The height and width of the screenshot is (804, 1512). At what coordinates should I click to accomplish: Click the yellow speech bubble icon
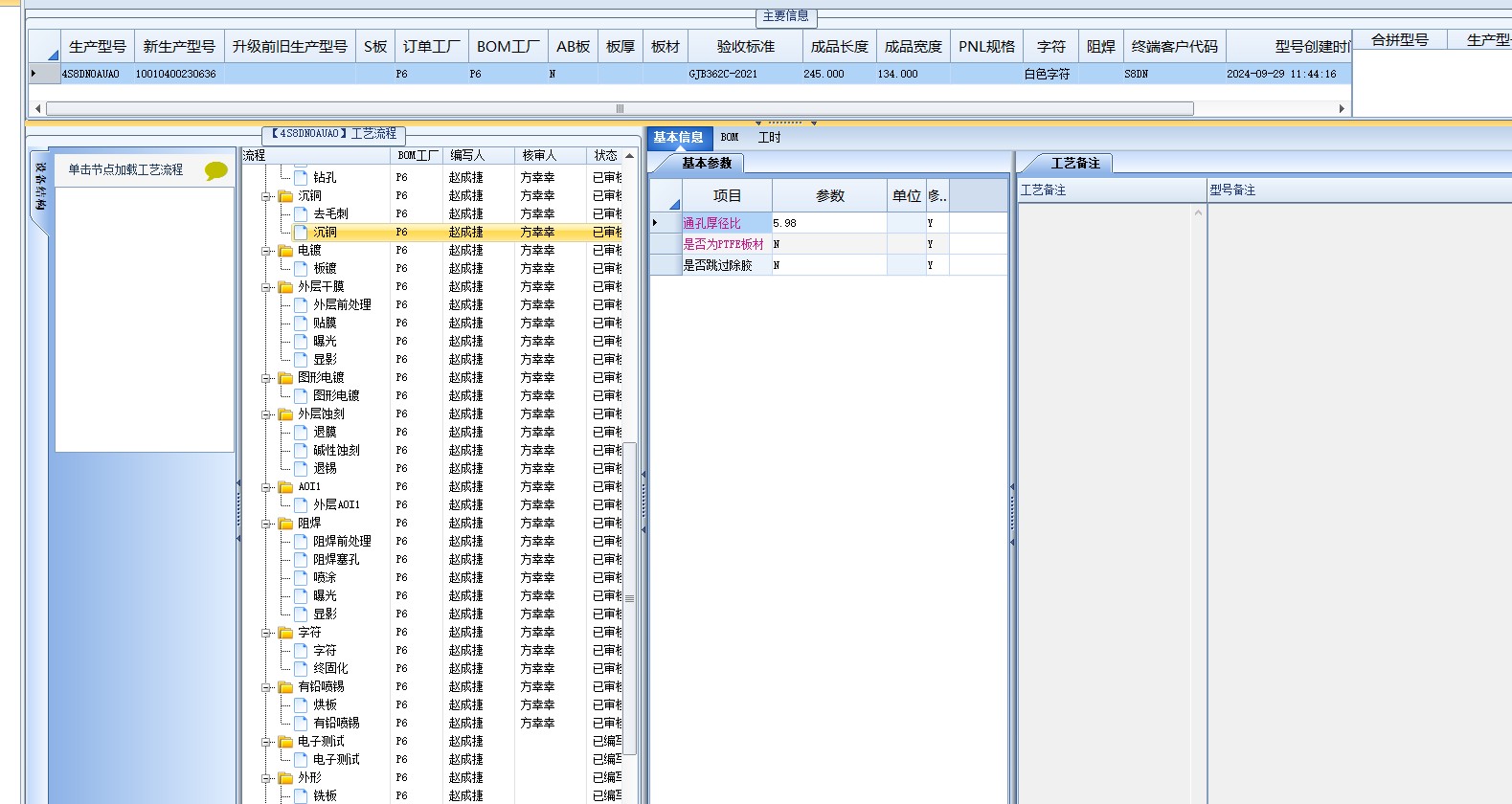216,170
